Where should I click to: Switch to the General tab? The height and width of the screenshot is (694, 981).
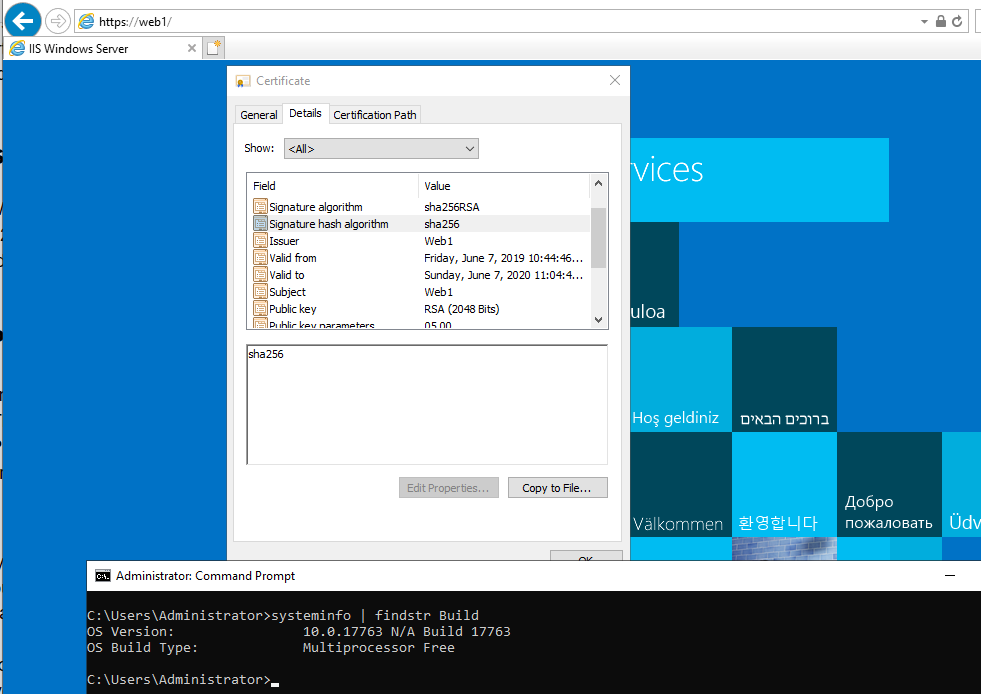[258, 115]
